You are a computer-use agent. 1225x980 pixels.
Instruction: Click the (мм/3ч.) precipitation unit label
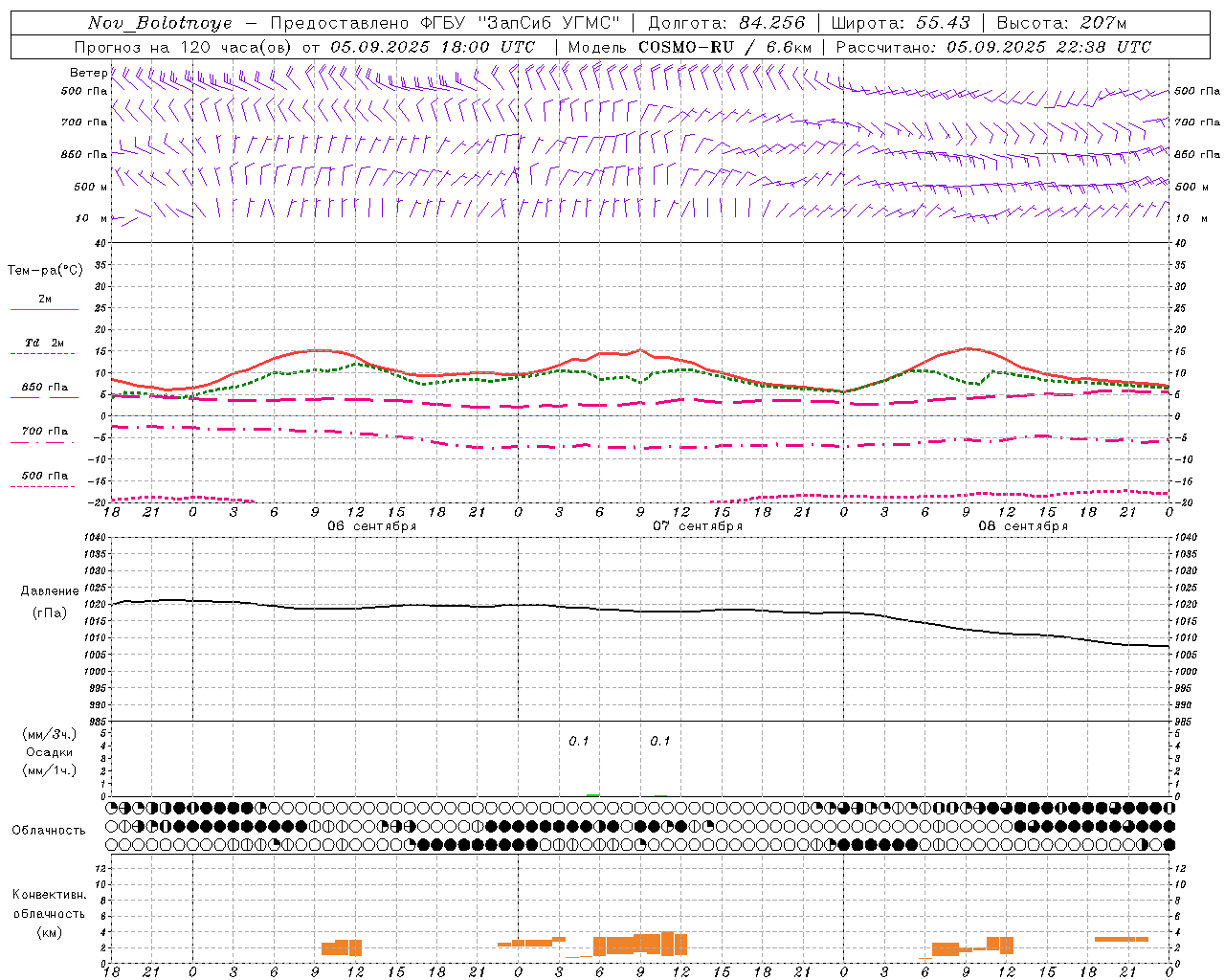point(50,734)
